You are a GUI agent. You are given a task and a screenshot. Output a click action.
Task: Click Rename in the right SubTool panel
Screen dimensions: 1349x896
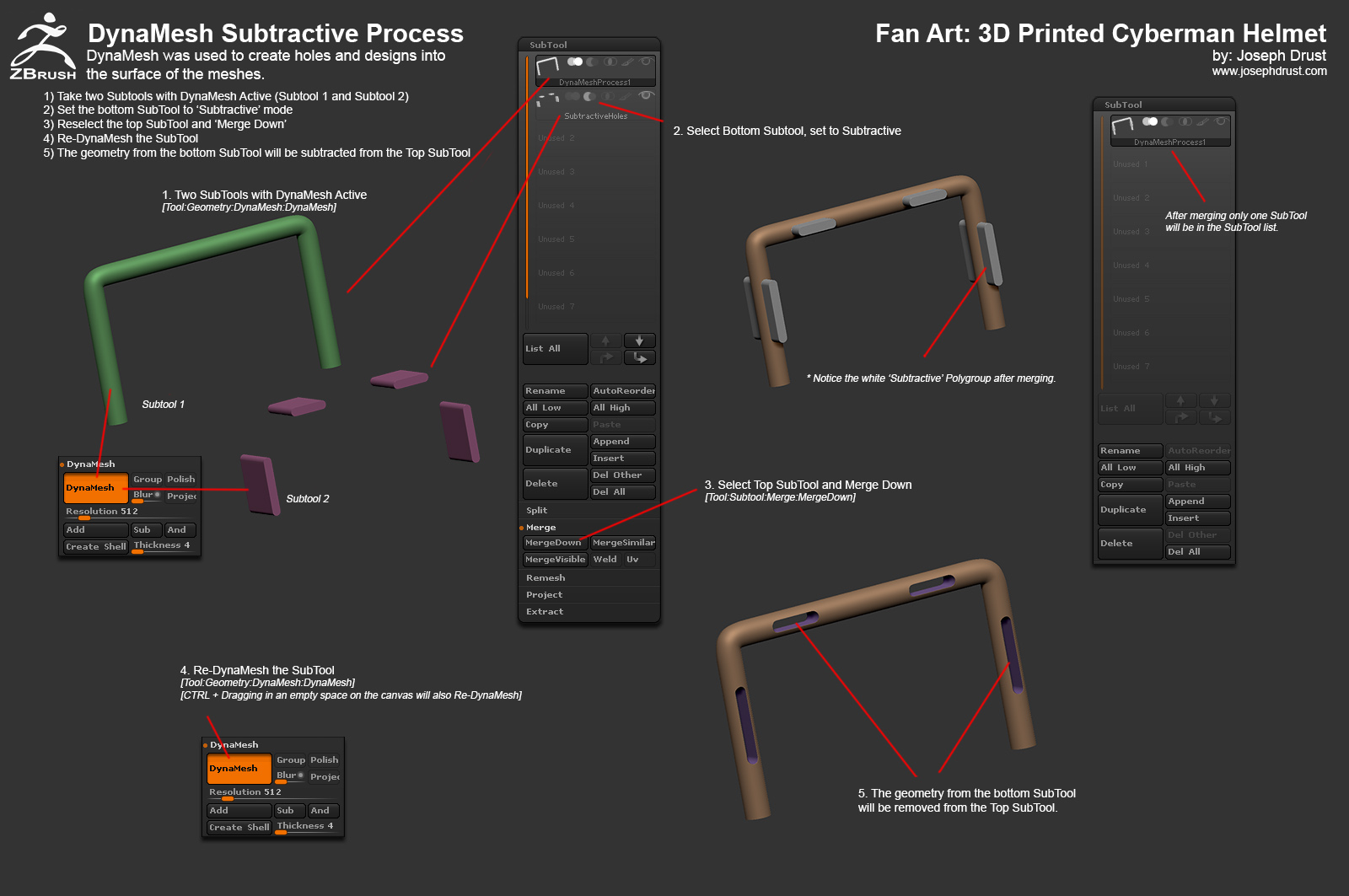1131,451
